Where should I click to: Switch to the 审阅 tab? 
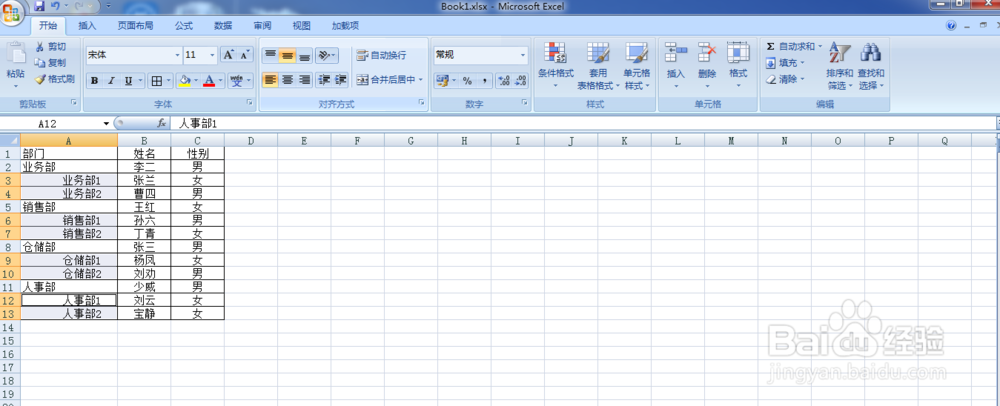[x=261, y=25]
